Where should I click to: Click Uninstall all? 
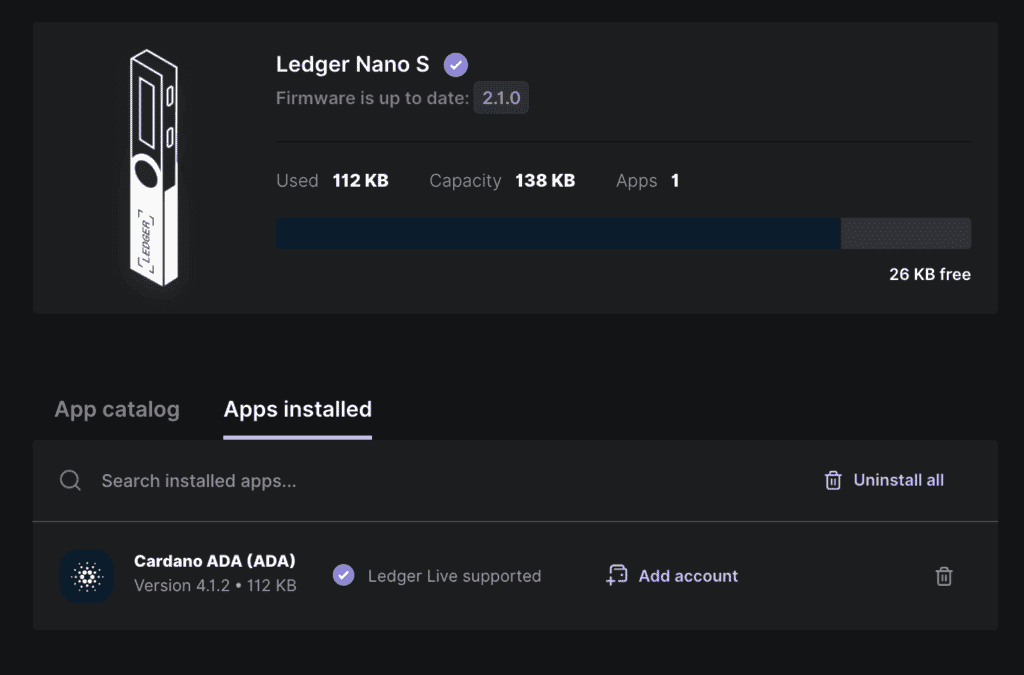[897, 480]
